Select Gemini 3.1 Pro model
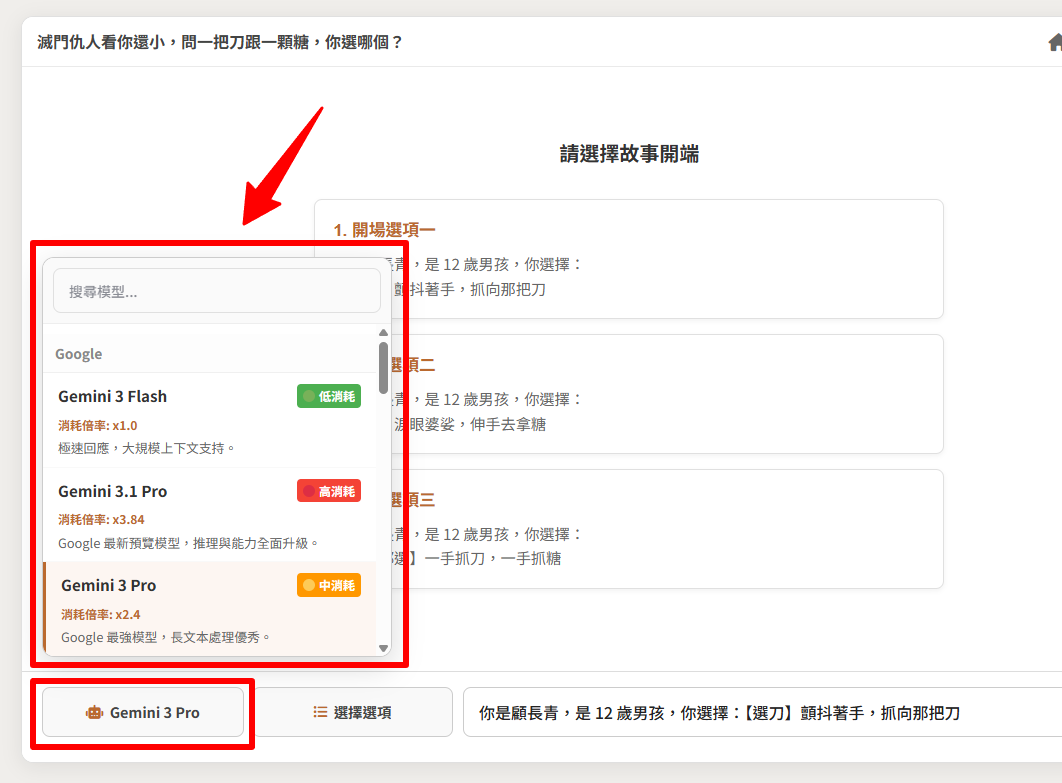 point(210,515)
